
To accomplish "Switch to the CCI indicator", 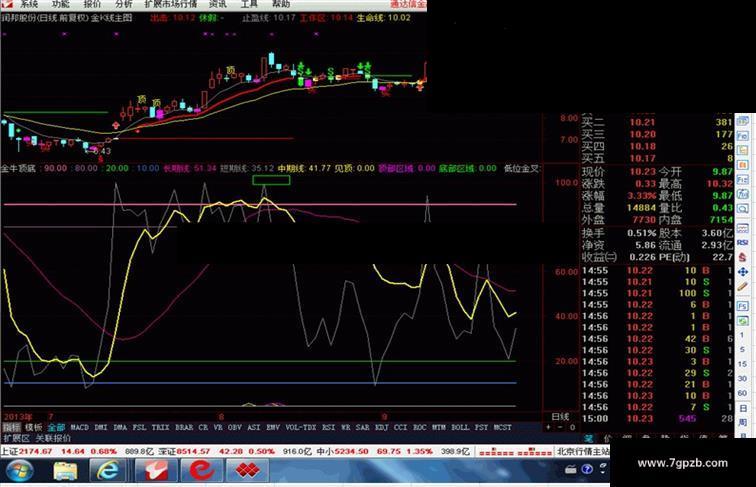I will (x=401, y=427).
